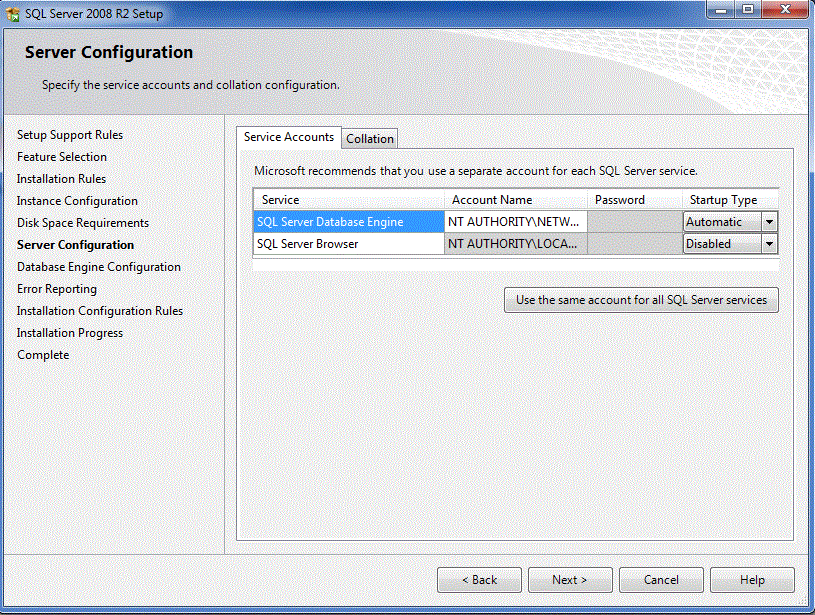The height and width of the screenshot is (615, 815).
Task: Click Disk Space Requirements in the step list
Action: click(x=83, y=223)
